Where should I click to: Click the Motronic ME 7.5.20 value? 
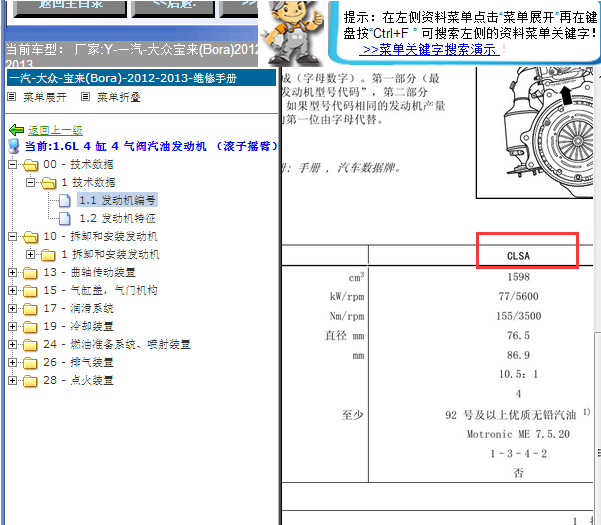[x=518, y=434]
